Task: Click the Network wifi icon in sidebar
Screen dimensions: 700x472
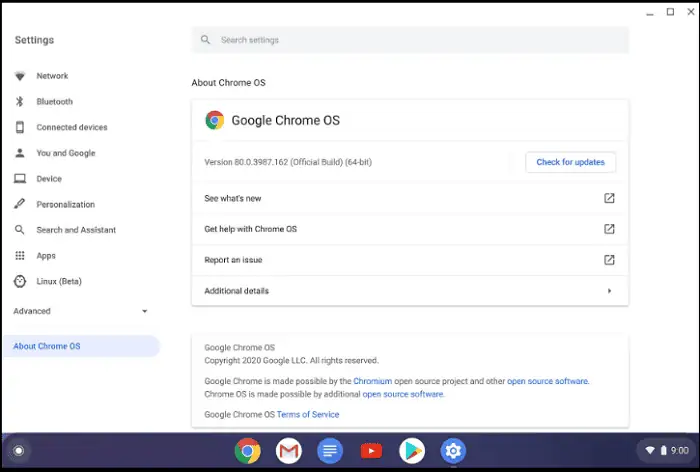Action: click(x=20, y=76)
